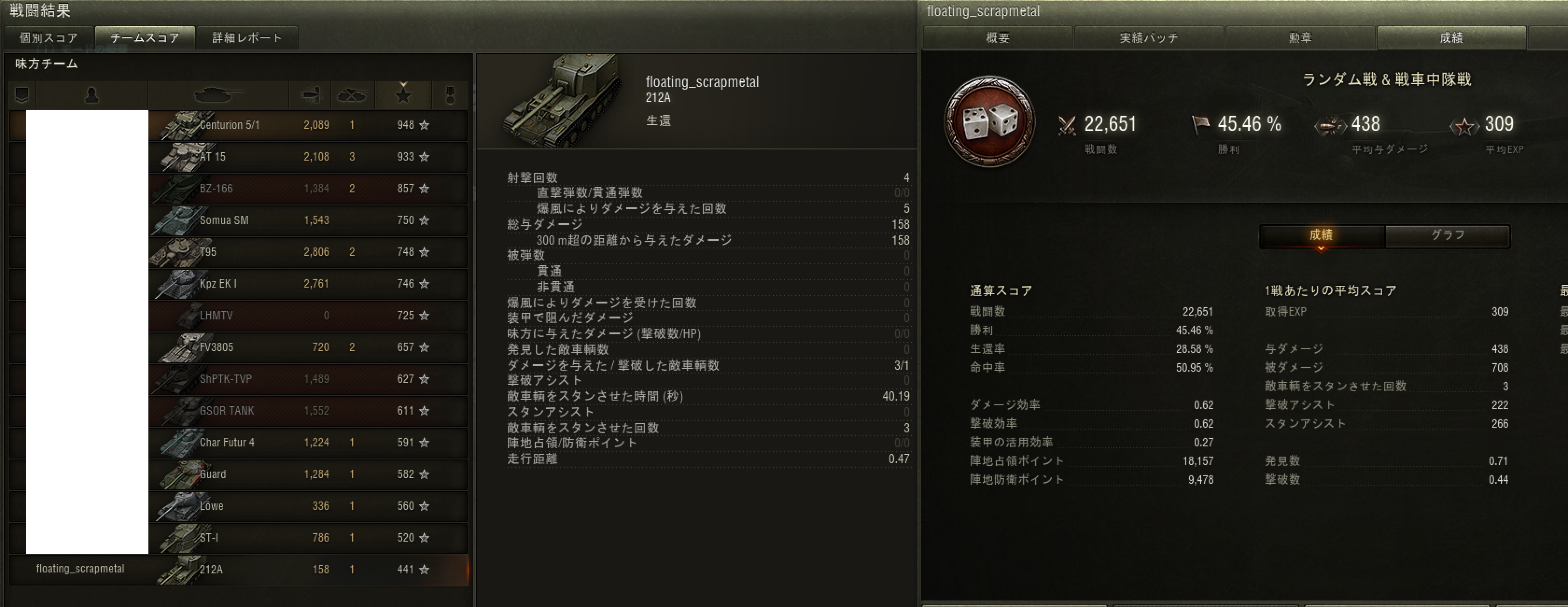Image resolution: width=1568 pixels, height=607 pixels.
Task: Sort team list by kills icon
Action: coord(352,95)
